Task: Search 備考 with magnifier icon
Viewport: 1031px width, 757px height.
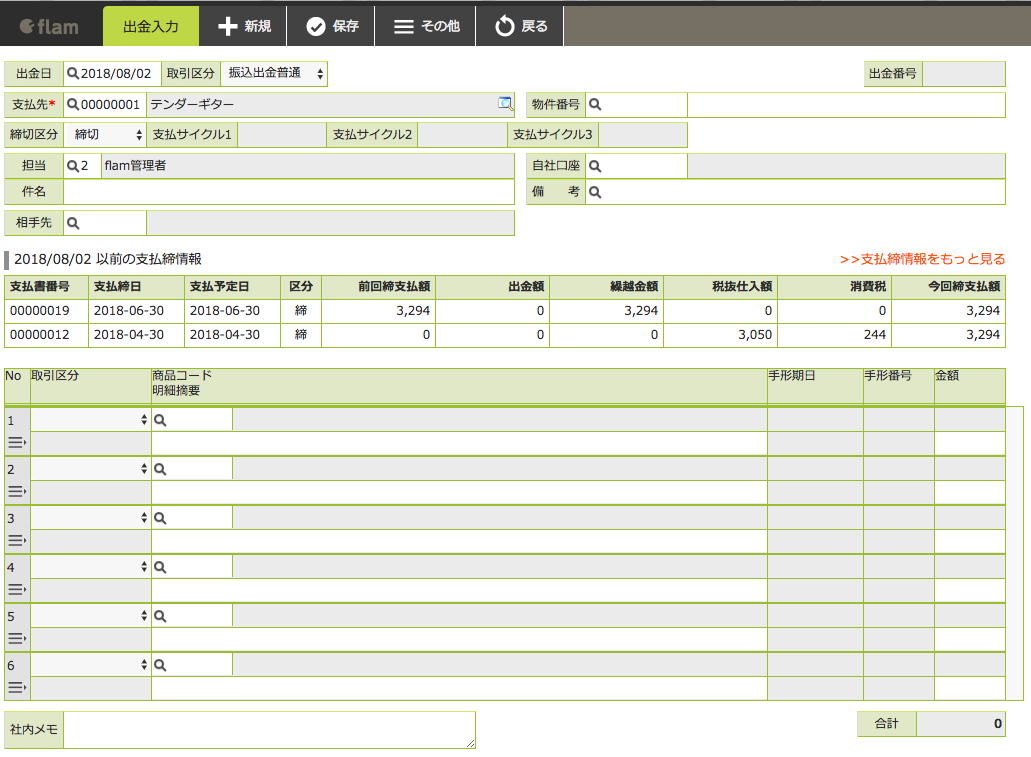Action: click(595, 192)
